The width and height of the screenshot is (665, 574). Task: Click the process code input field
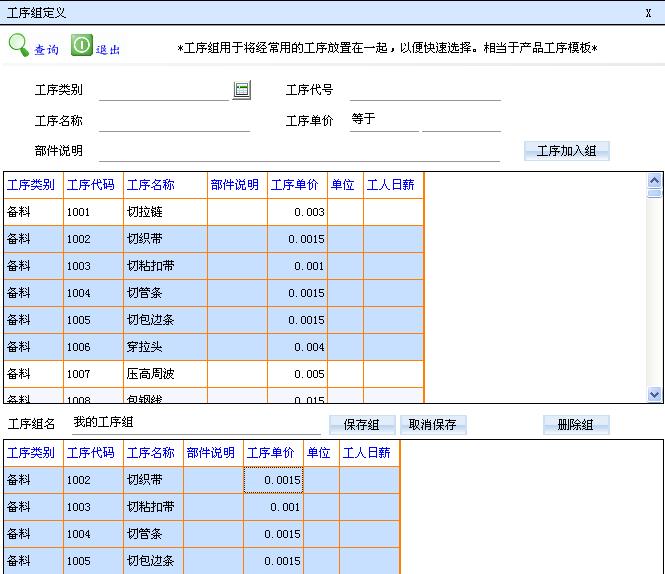pos(424,91)
